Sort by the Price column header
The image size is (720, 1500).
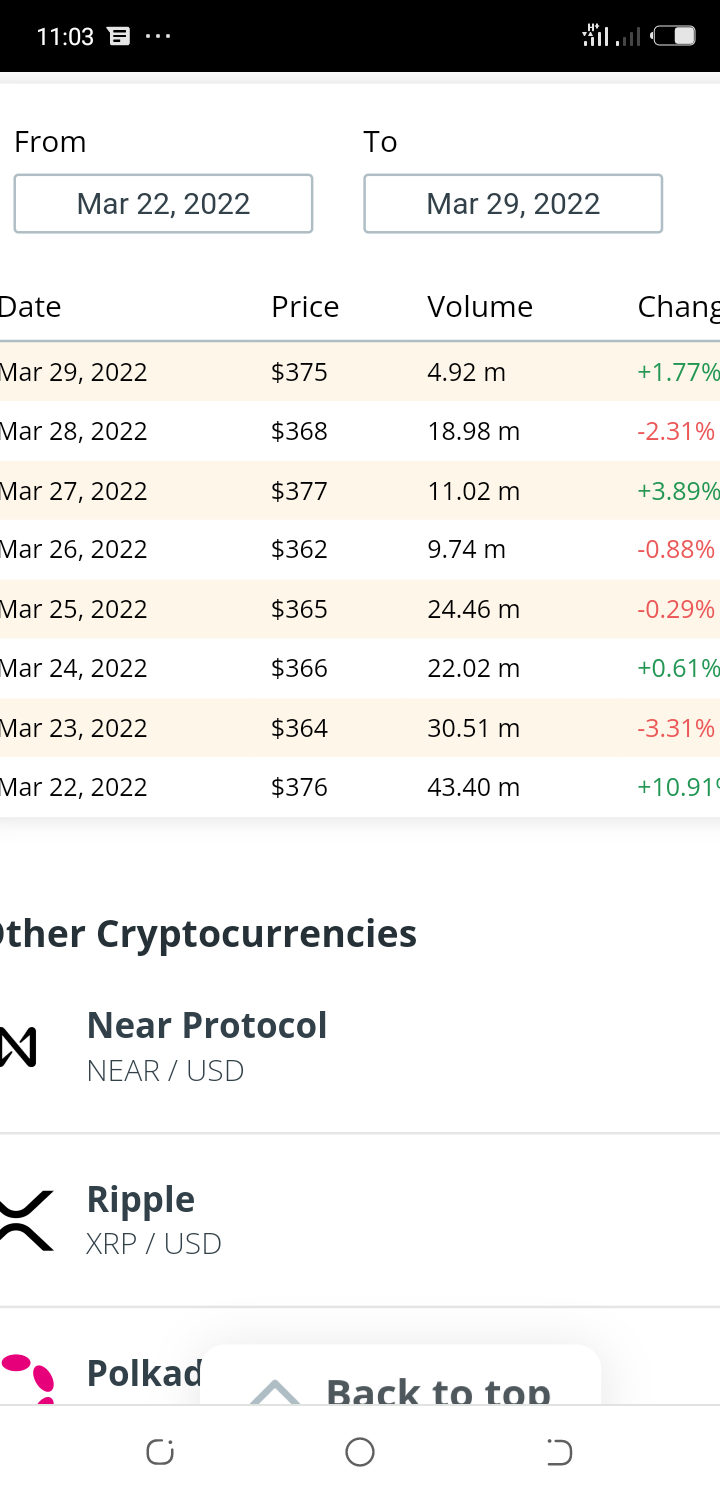coord(305,307)
